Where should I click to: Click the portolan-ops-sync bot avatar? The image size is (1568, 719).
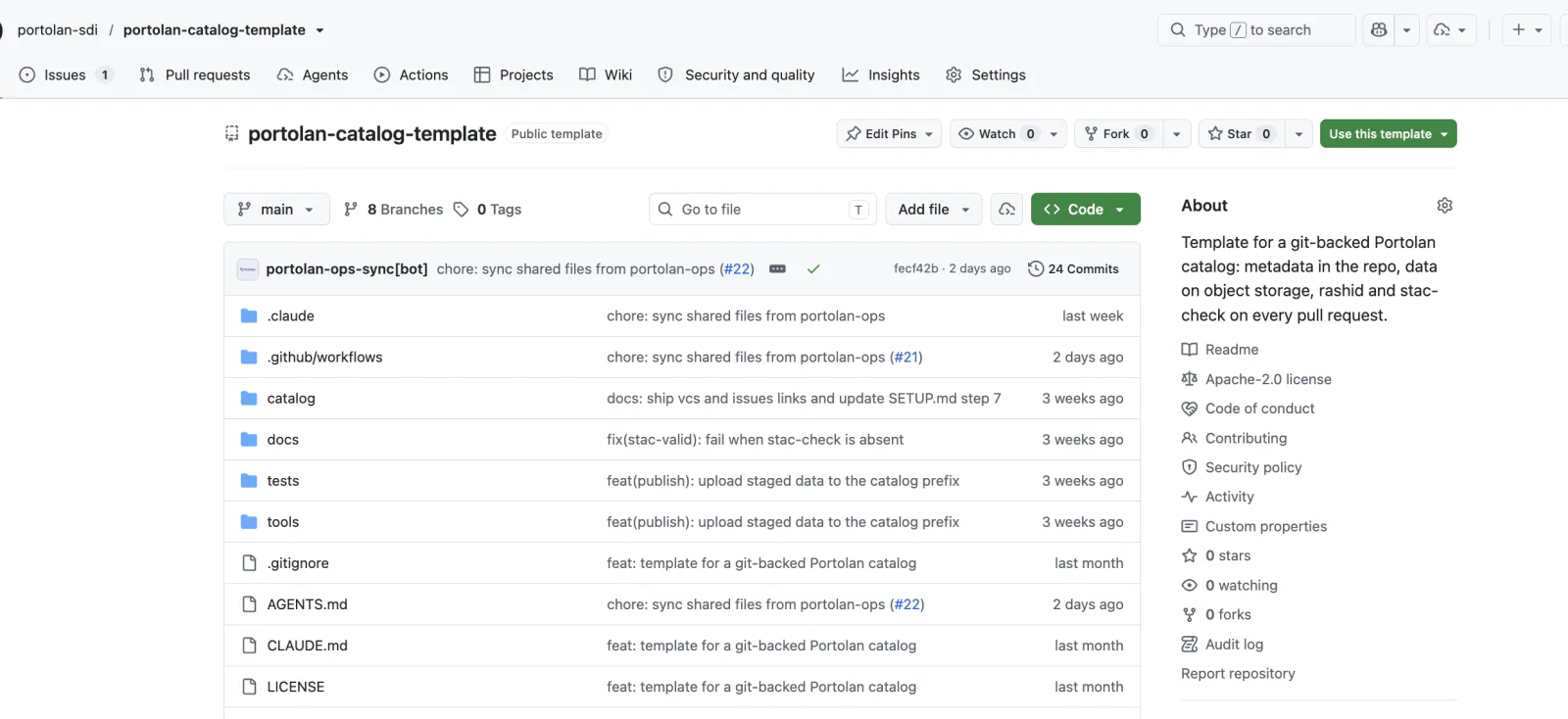(248, 268)
